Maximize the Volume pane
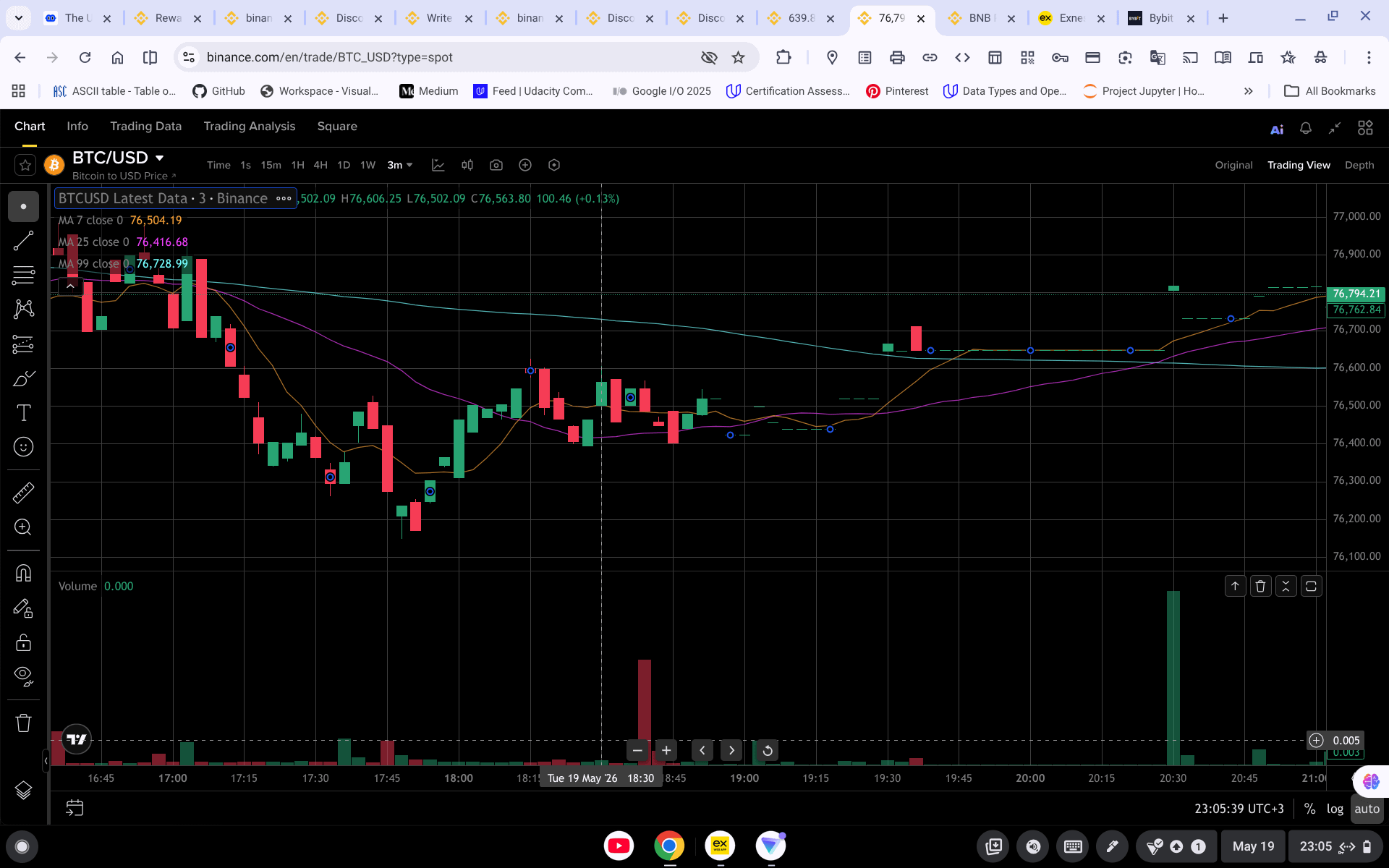 tap(1311, 586)
